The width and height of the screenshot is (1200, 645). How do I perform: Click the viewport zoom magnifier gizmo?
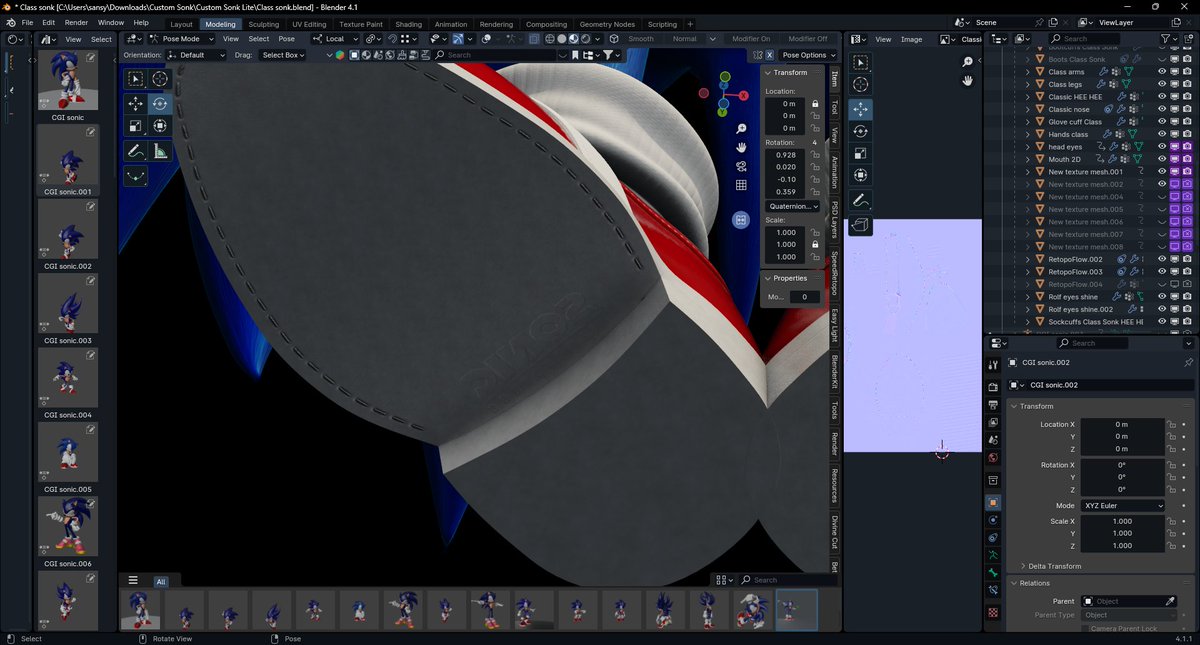pos(741,129)
